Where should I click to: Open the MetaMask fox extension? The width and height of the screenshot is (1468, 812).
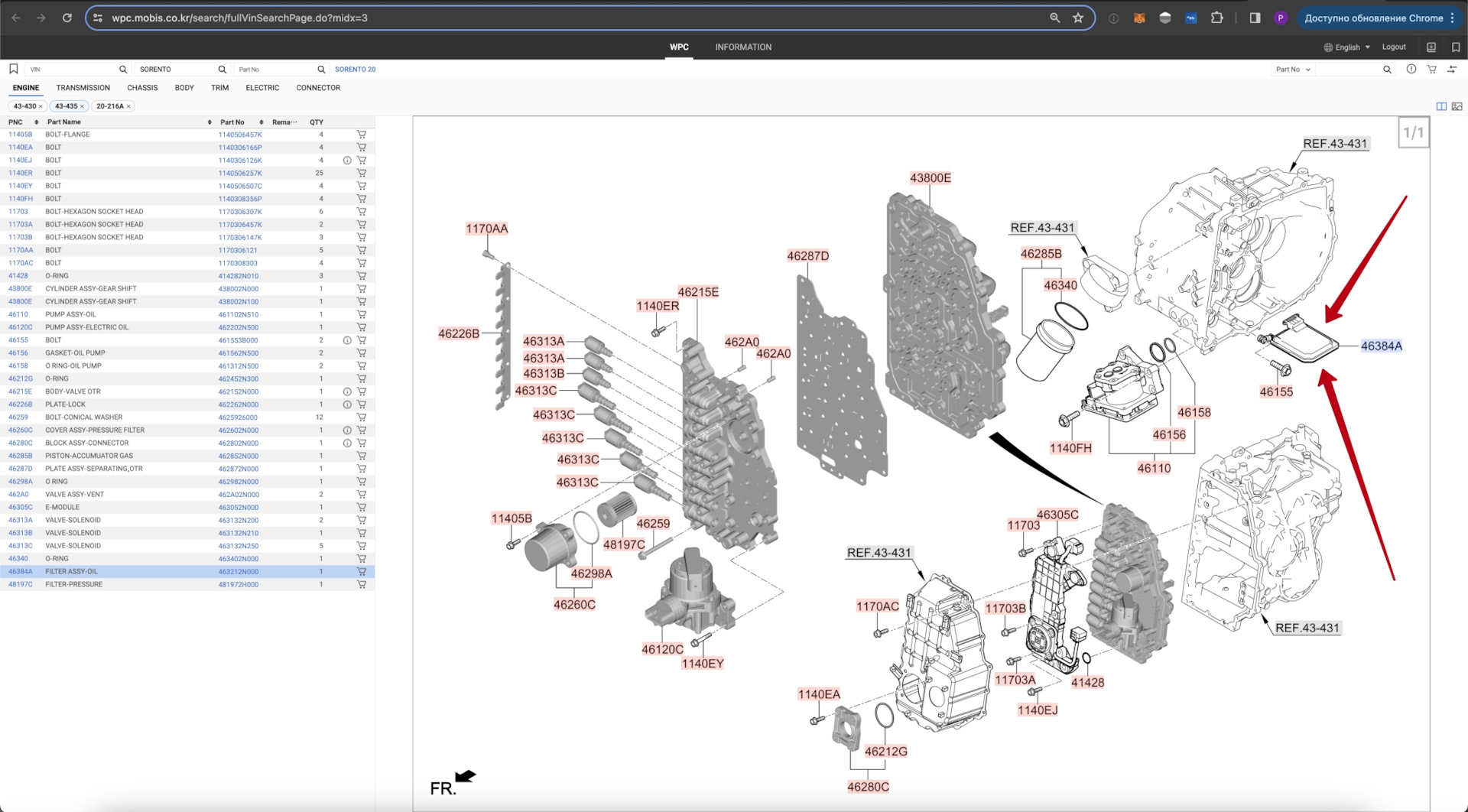[1139, 18]
